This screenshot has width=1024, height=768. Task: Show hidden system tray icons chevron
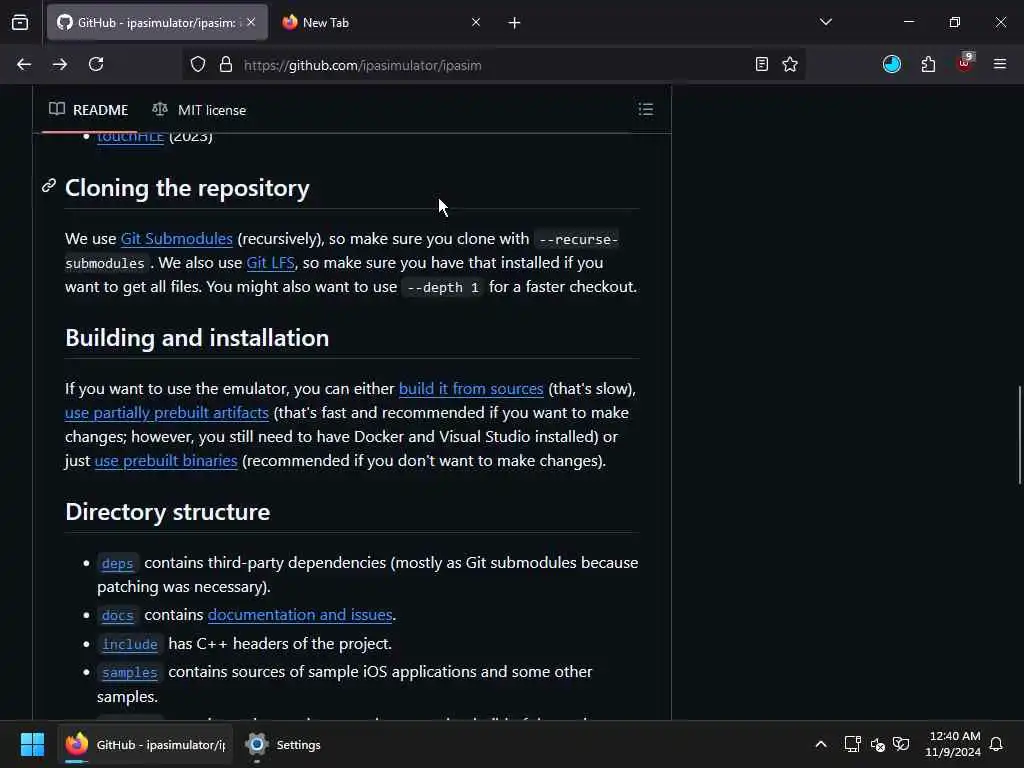click(821, 744)
